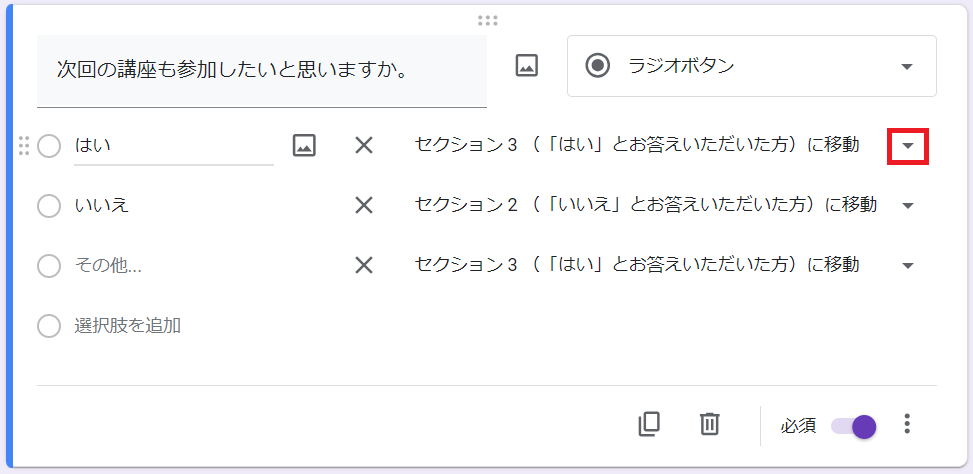Remove the いいえ option

364,206
